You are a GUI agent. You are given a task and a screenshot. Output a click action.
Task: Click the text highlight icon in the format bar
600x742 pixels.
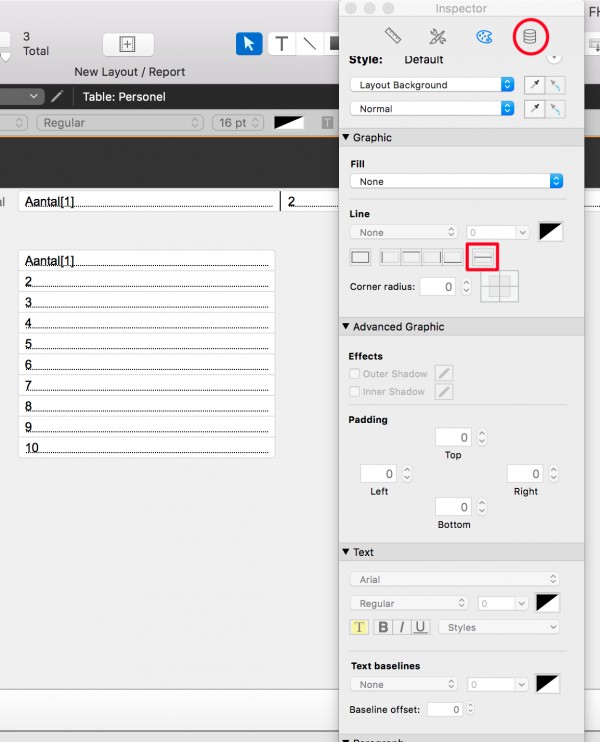click(327, 123)
